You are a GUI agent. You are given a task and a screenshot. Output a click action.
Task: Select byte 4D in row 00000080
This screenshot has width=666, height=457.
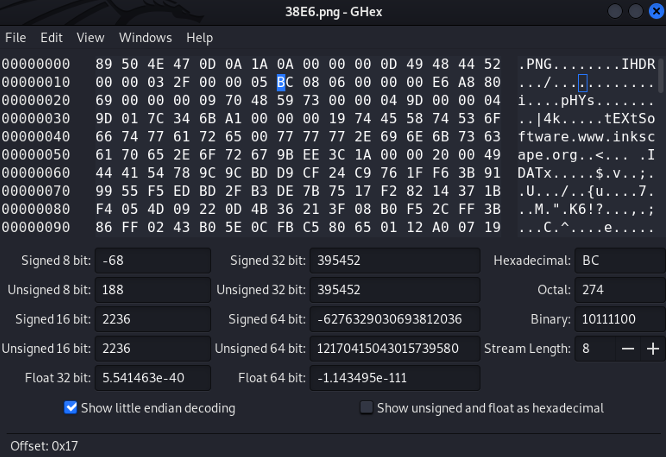point(155,209)
